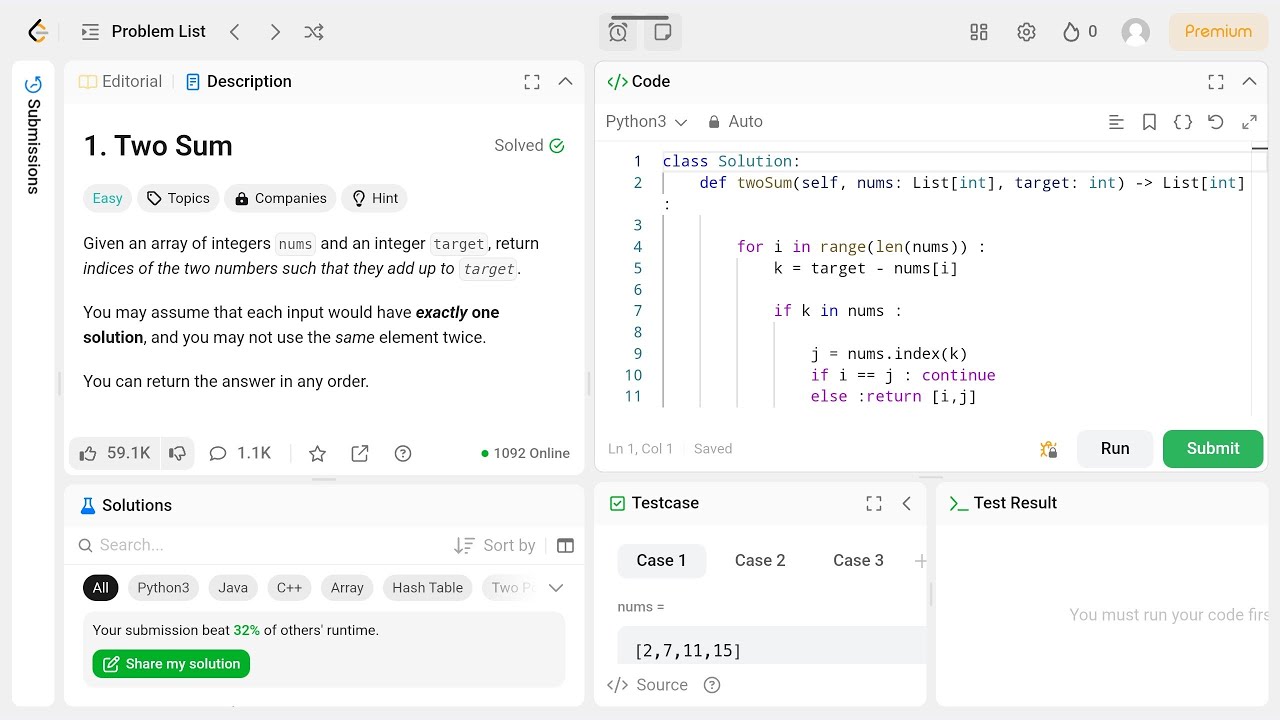Select the Case 2 testcase tab

tap(760, 561)
